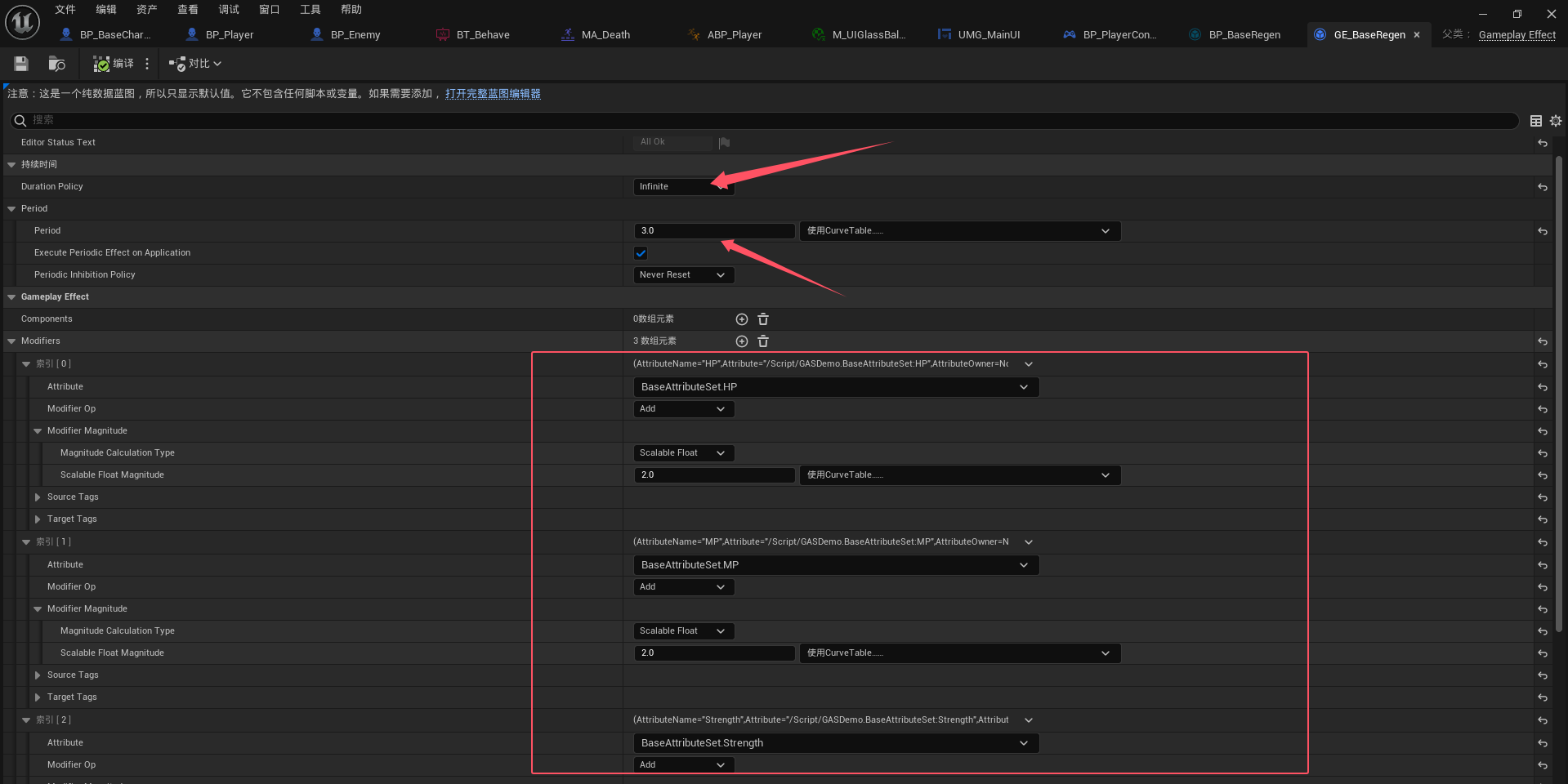Empty the Components array with trash icon
The image size is (1568, 784).
(x=763, y=319)
